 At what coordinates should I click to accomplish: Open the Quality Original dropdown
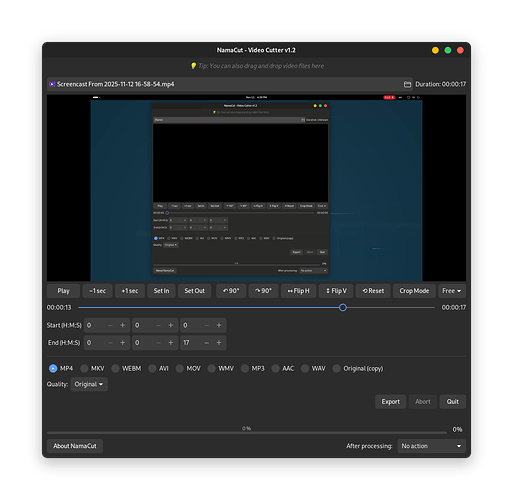pos(89,384)
